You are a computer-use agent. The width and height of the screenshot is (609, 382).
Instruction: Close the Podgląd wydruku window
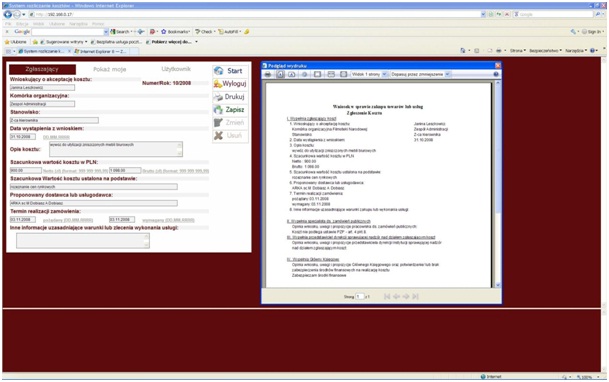pos(498,66)
